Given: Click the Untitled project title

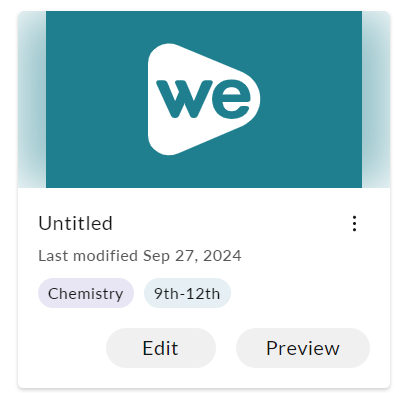Looking at the screenshot, I should (75, 223).
